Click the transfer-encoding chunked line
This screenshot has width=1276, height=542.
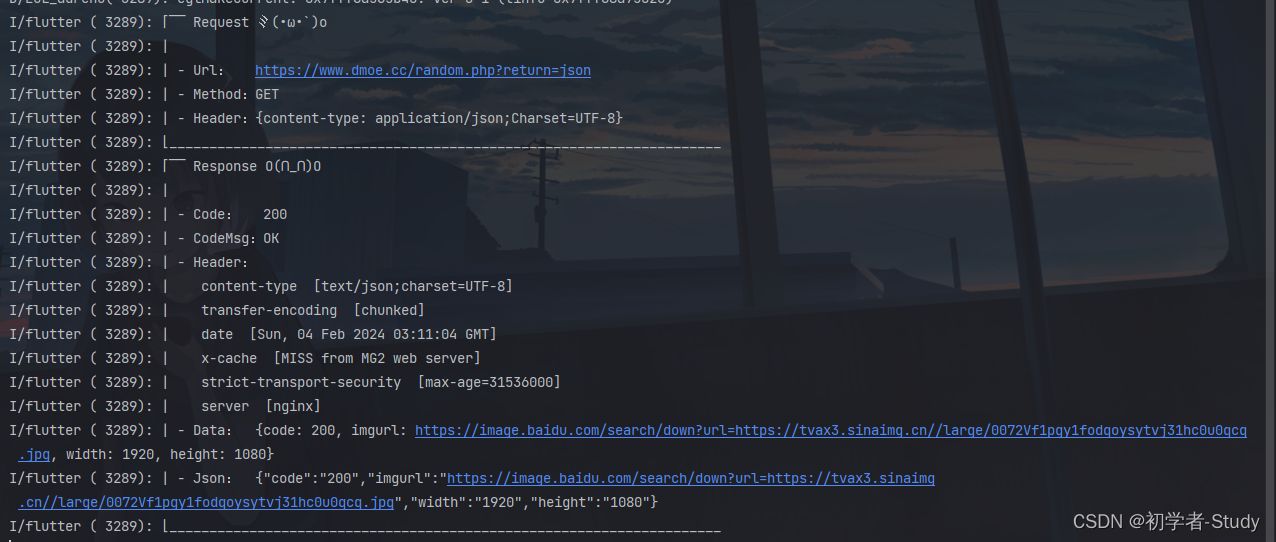point(312,310)
